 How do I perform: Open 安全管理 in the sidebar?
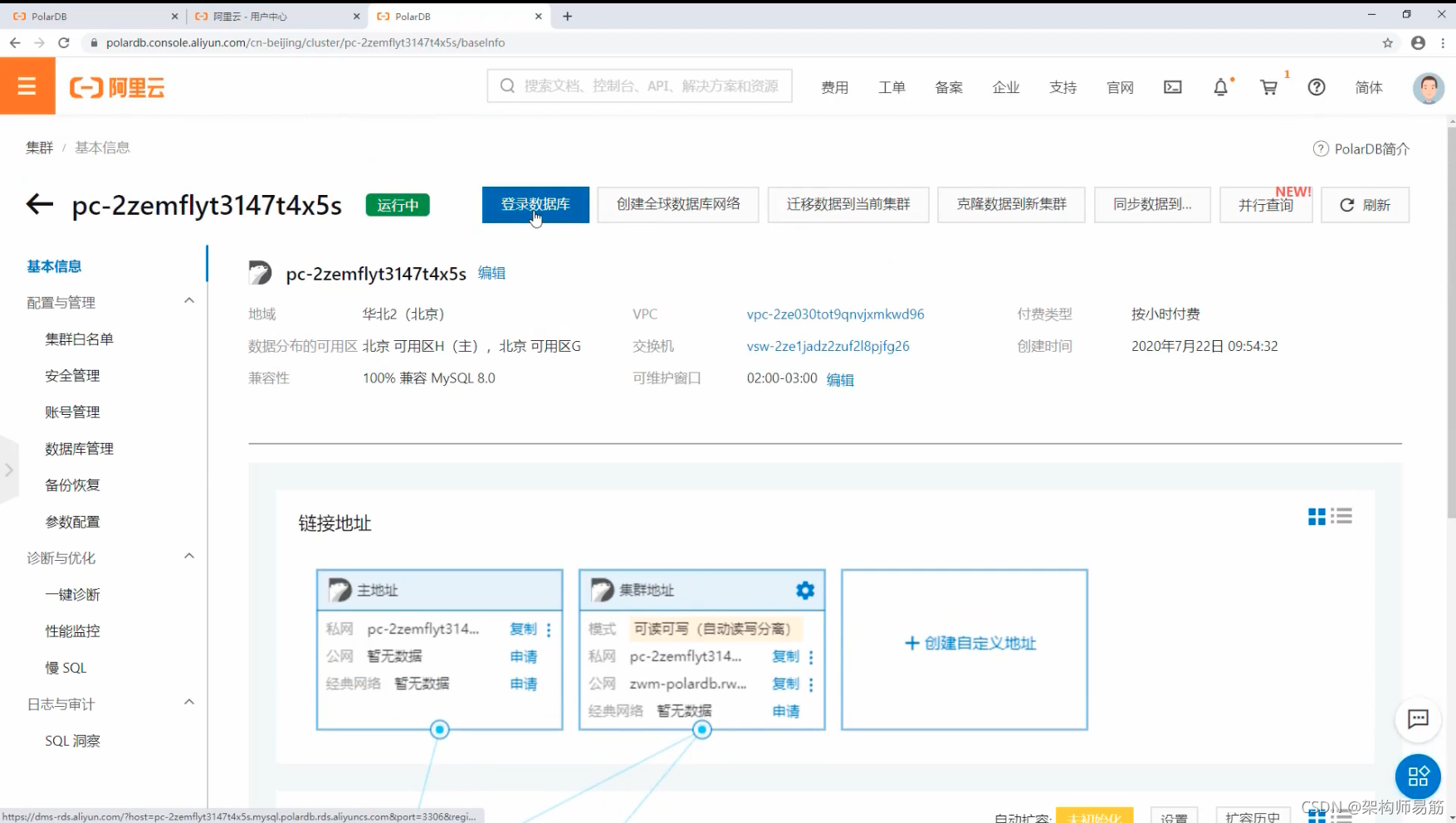coord(72,375)
